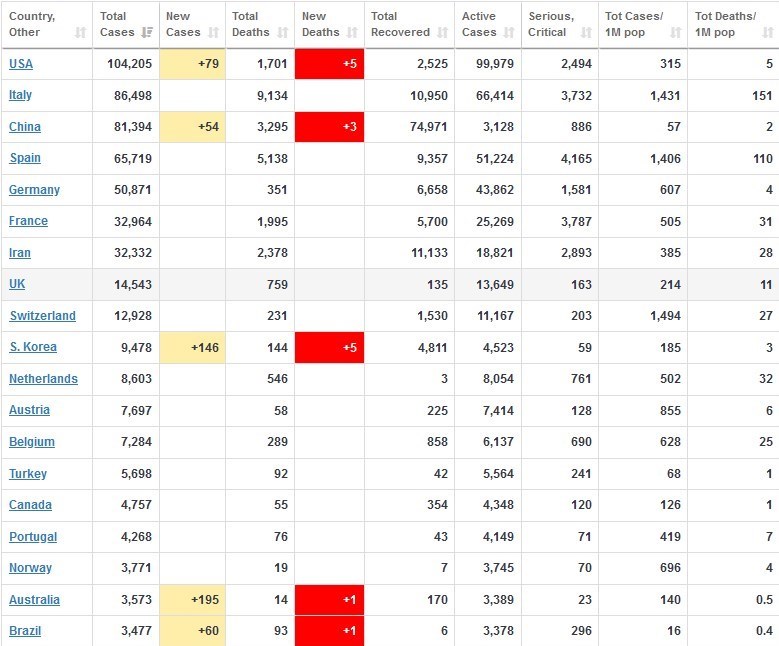Click the sort icon beside Active Cases
The height and width of the screenshot is (646, 779).
508,32
